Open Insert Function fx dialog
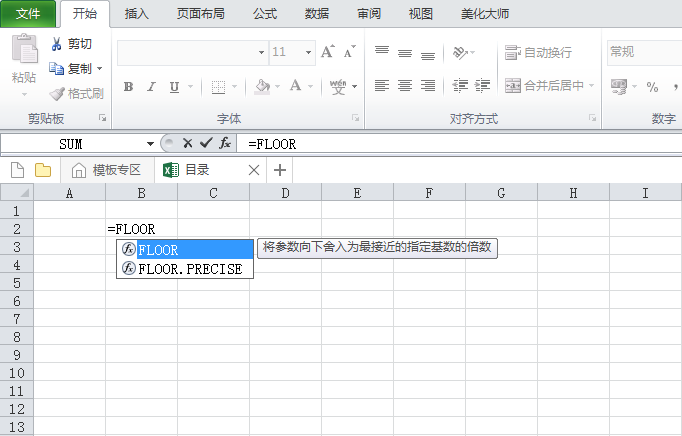The image size is (682, 436). (x=226, y=143)
